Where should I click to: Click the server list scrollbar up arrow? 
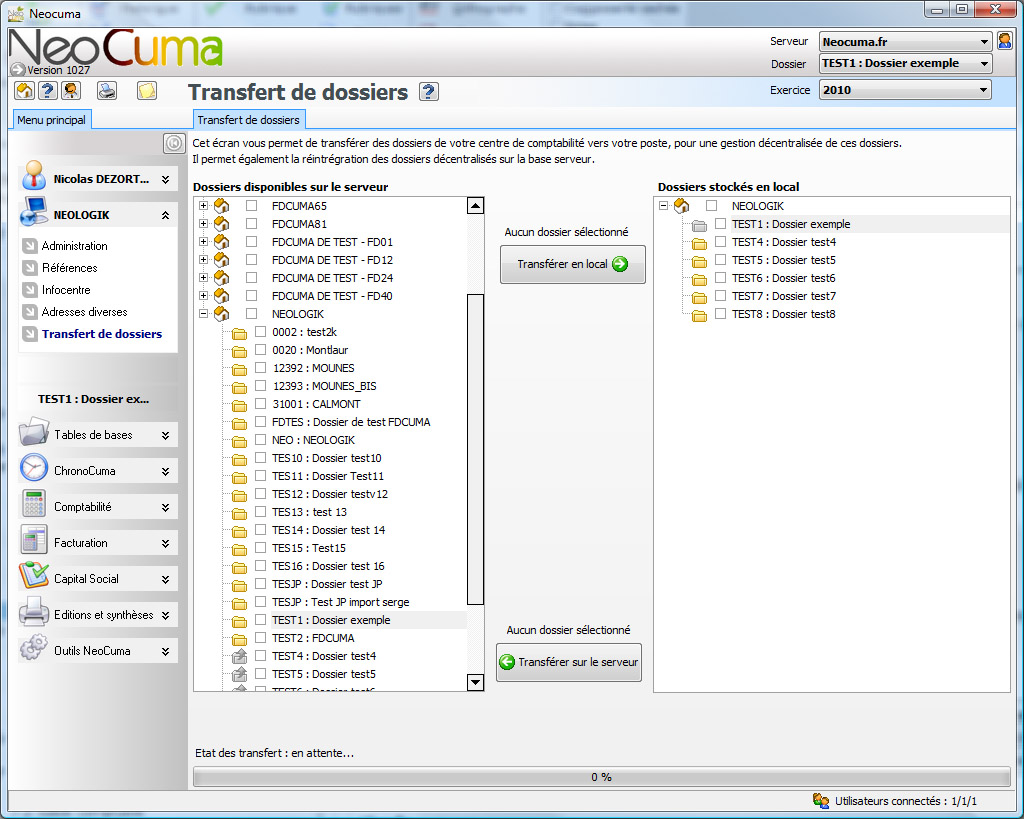(x=475, y=206)
